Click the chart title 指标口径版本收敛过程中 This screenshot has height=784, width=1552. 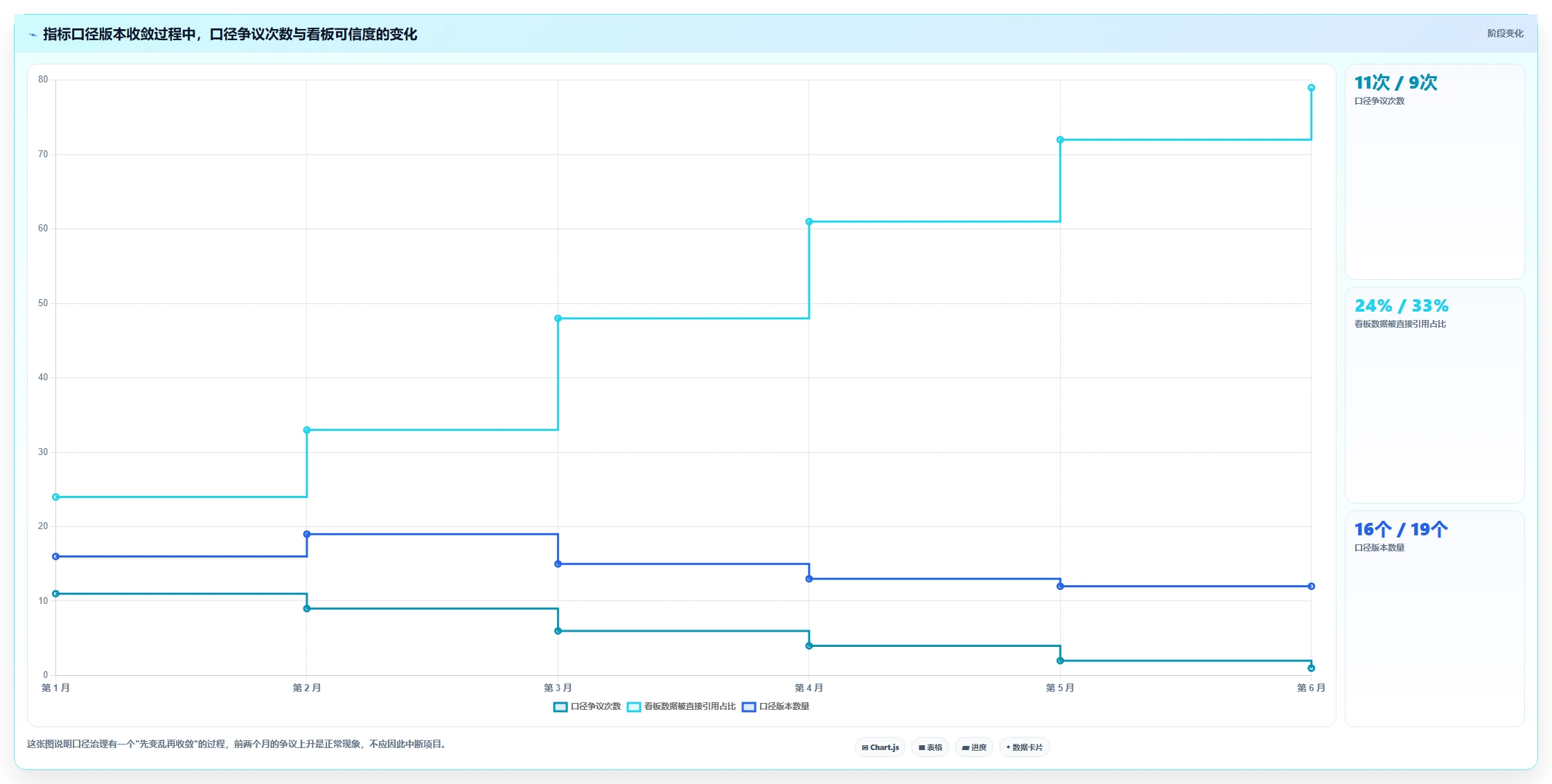pyautogui.click(x=119, y=35)
